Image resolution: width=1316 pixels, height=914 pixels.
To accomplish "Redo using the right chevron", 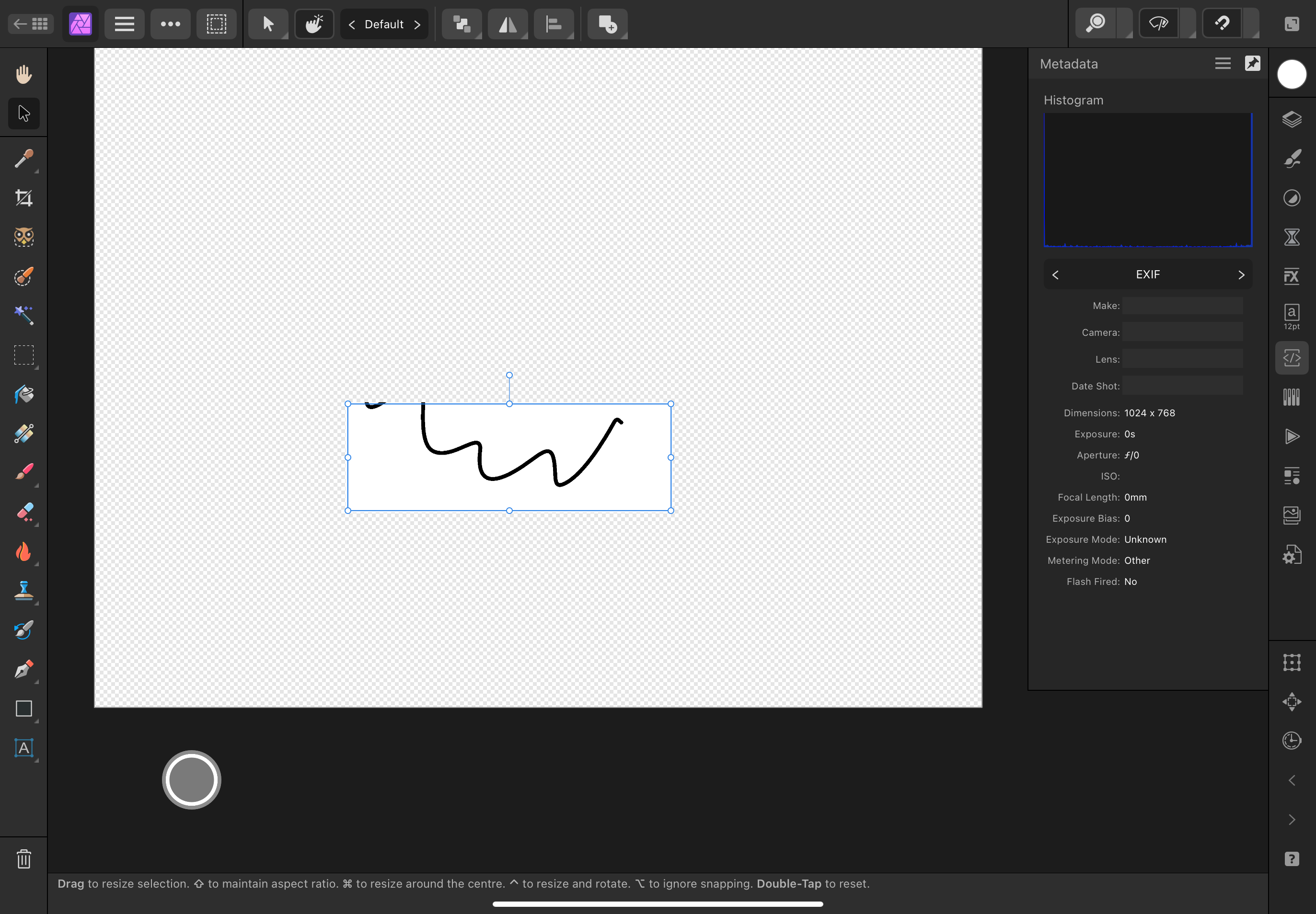I will click(1292, 820).
